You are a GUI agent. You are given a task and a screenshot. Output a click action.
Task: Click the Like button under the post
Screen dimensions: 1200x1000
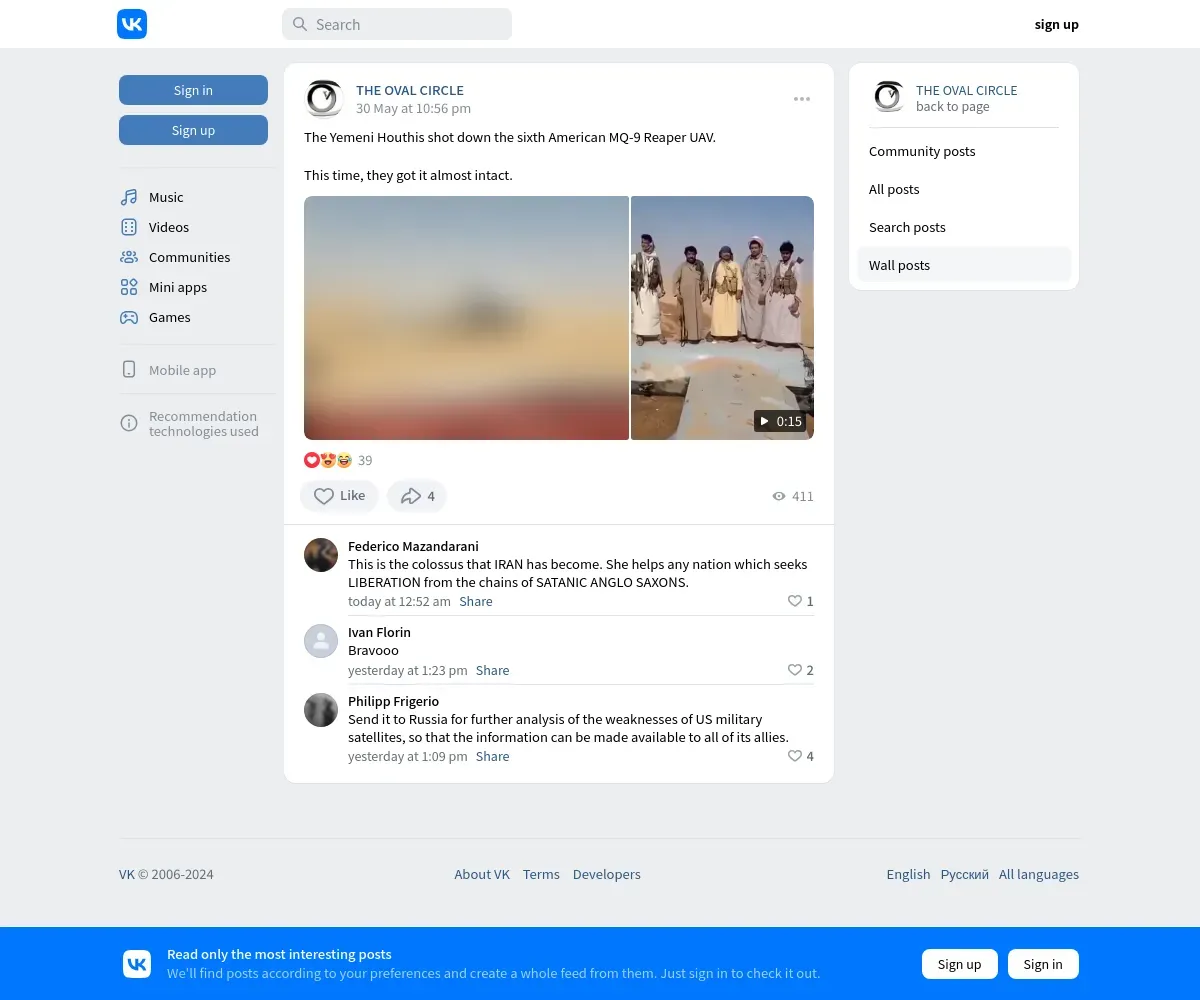click(339, 496)
